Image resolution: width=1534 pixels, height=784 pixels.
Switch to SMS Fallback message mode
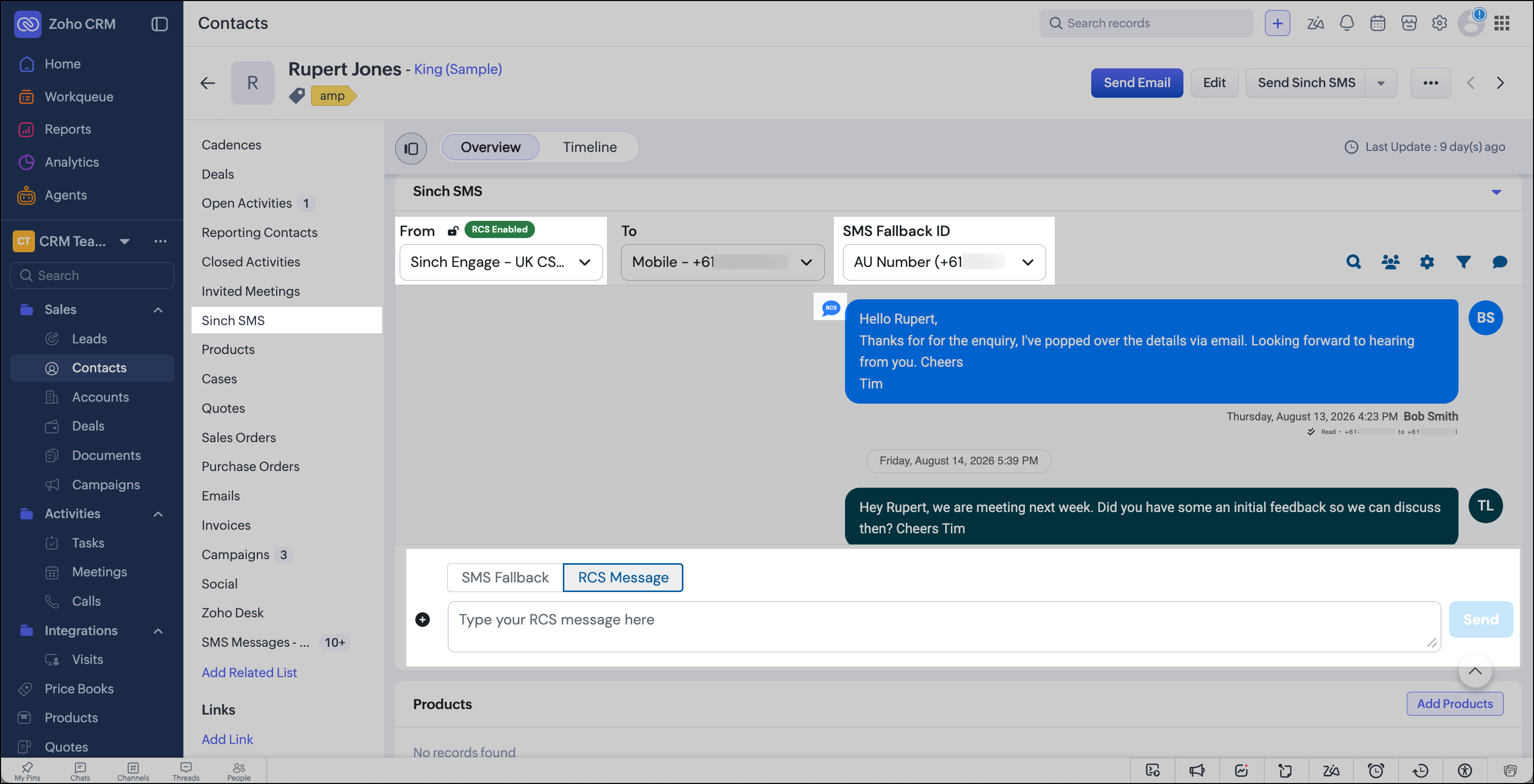[505, 577]
